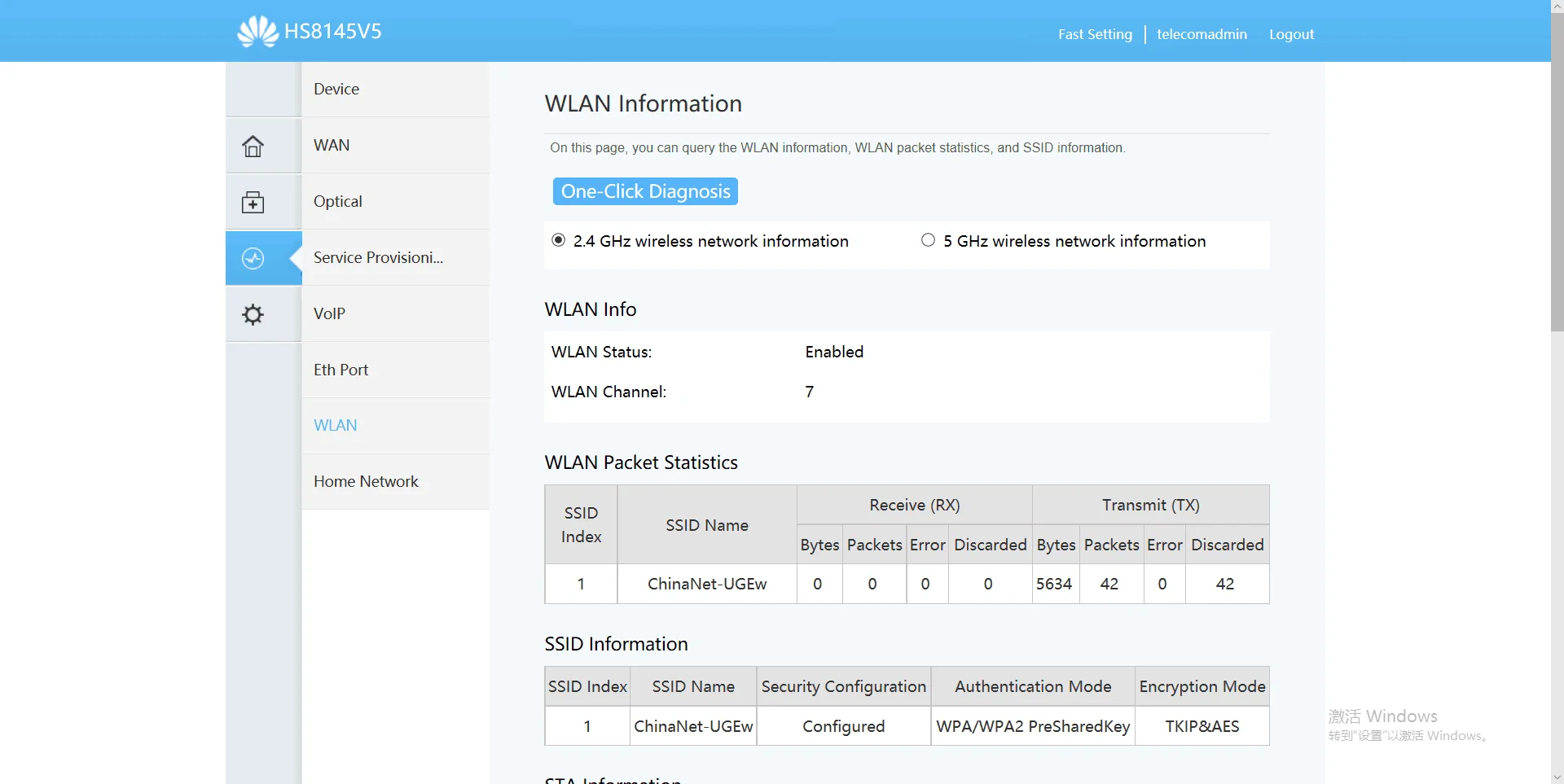
Task: Navigate to the VoIP page
Action: tap(329, 313)
